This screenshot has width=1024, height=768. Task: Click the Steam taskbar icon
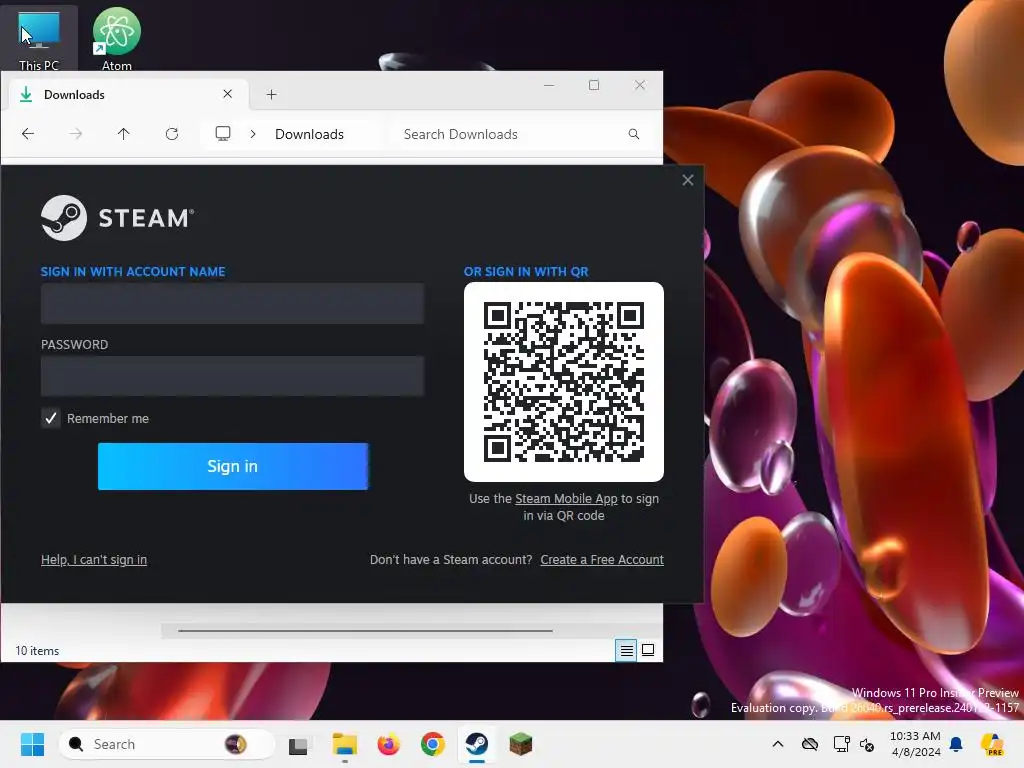pos(477,744)
